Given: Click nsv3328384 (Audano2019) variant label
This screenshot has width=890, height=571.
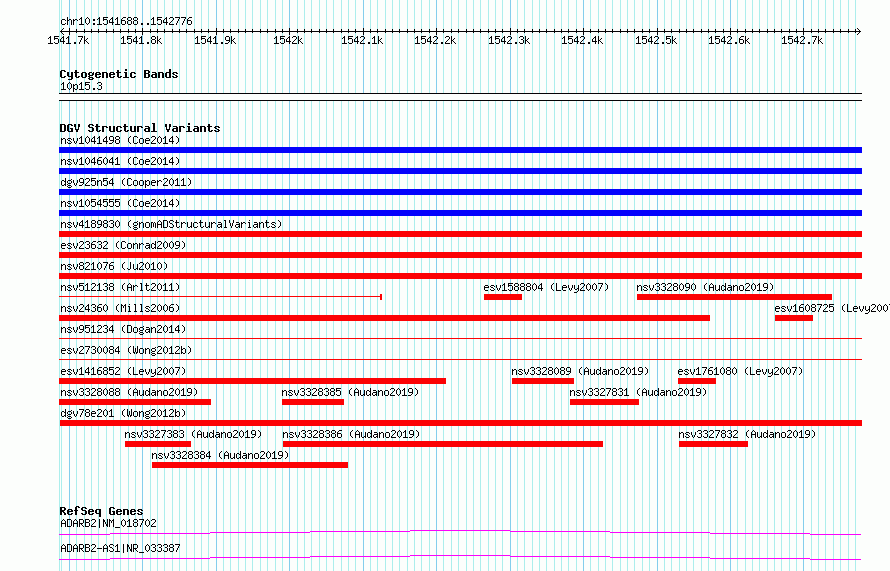Looking at the screenshot, I should click(x=220, y=455).
